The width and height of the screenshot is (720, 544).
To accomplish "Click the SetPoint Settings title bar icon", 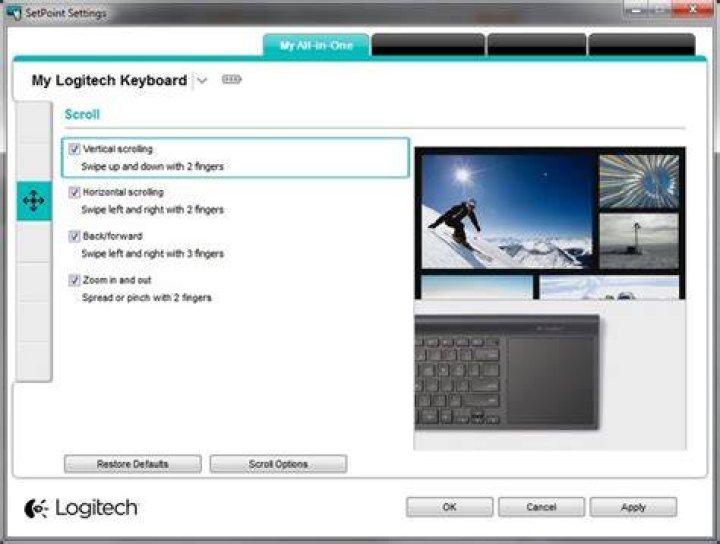I will 13,12.
